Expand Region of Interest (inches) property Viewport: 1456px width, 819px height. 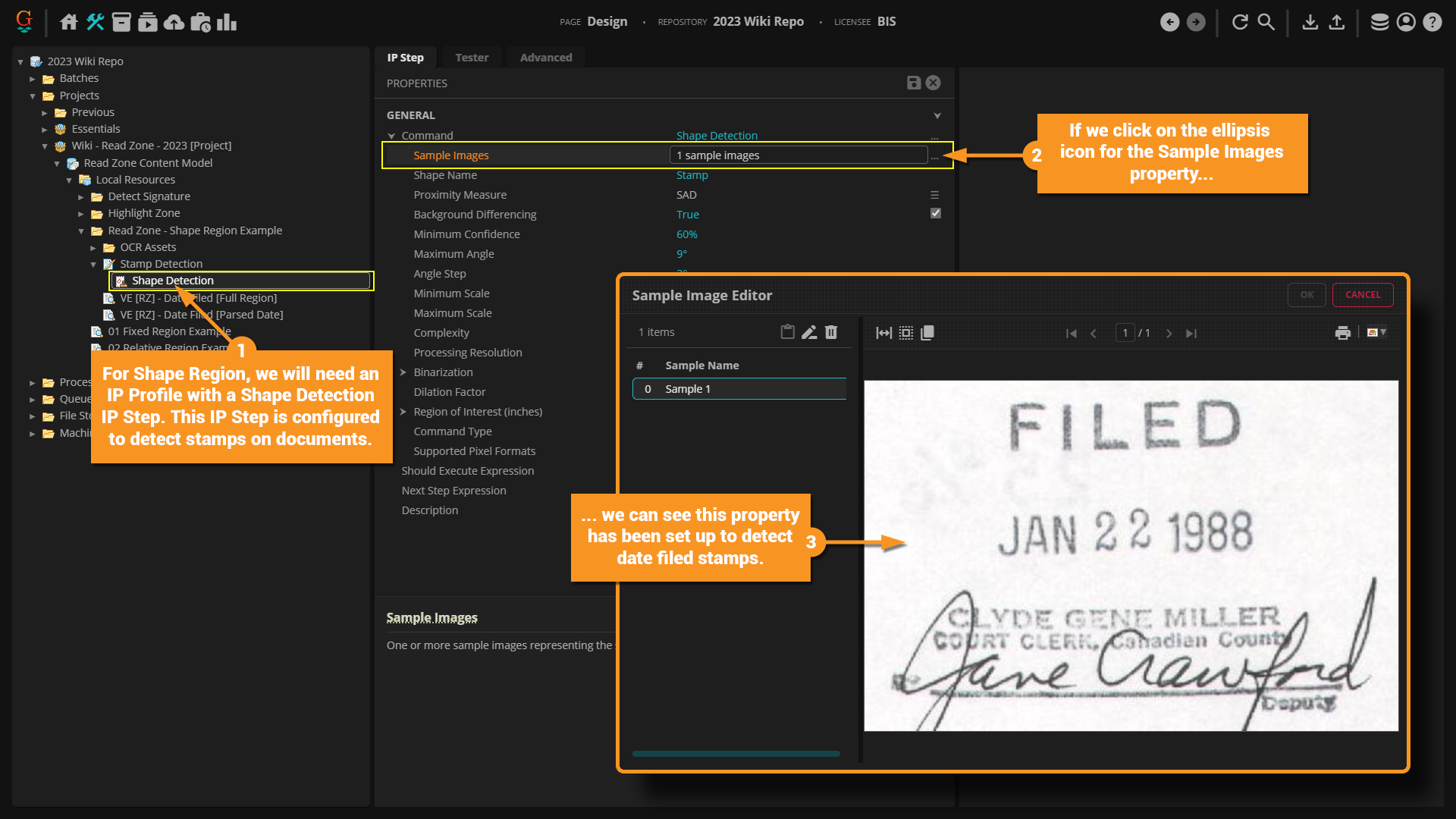(x=403, y=412)
